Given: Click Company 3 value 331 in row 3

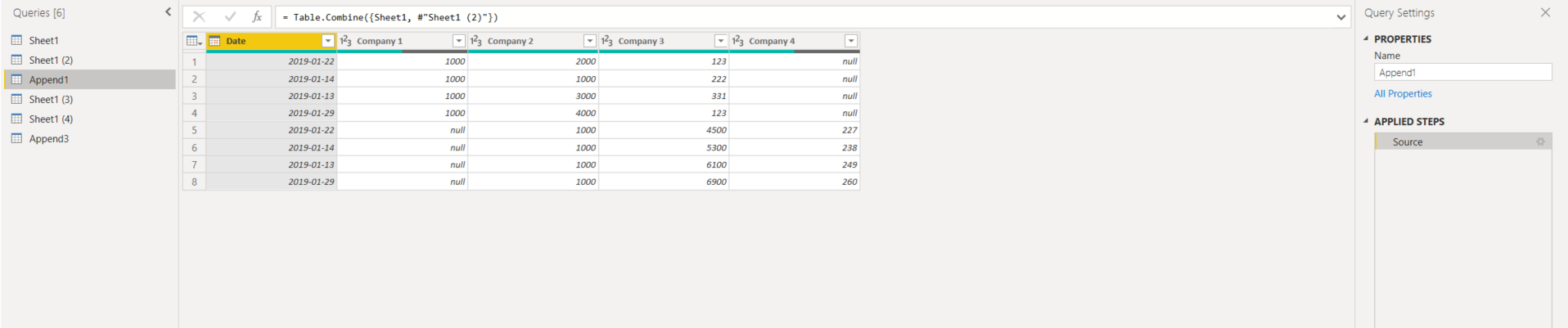Looking at the screenshot, I should 664,96.
